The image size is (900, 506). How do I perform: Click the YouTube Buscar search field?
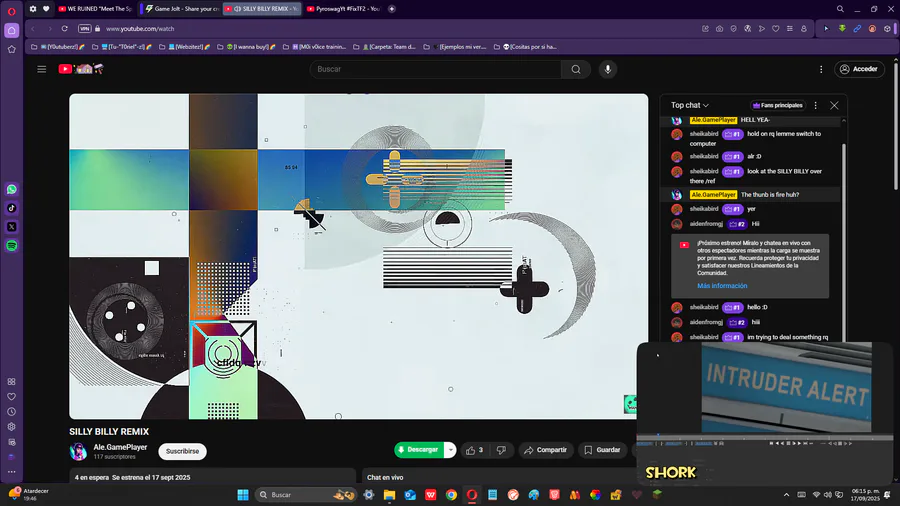pyautogui.click(x=436, y=69)
